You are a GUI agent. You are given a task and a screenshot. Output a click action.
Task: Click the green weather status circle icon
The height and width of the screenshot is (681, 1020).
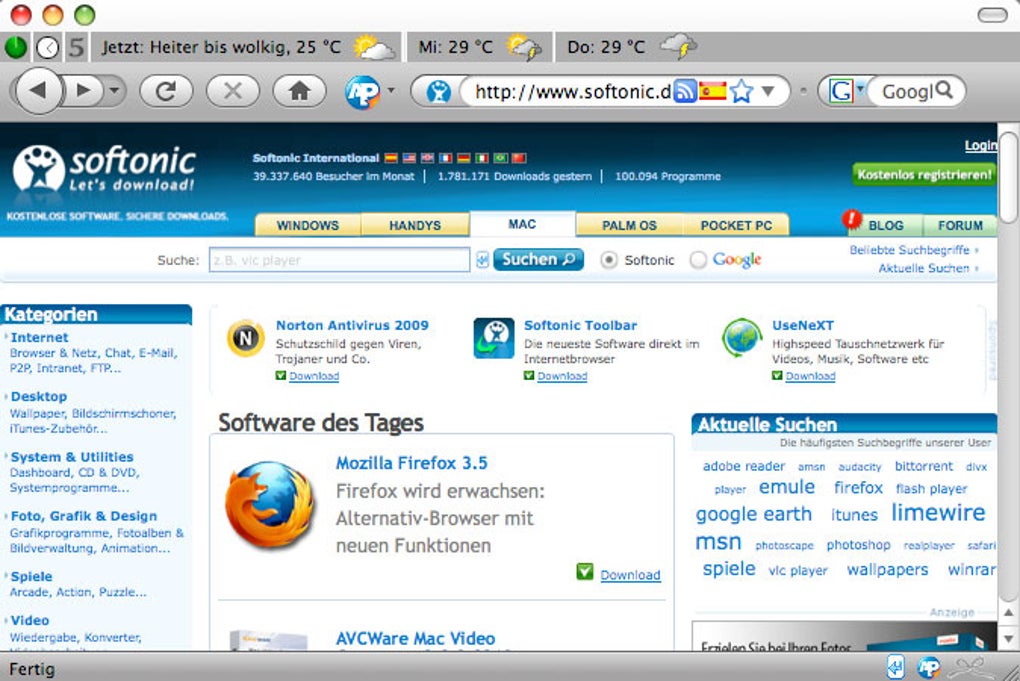16,47
